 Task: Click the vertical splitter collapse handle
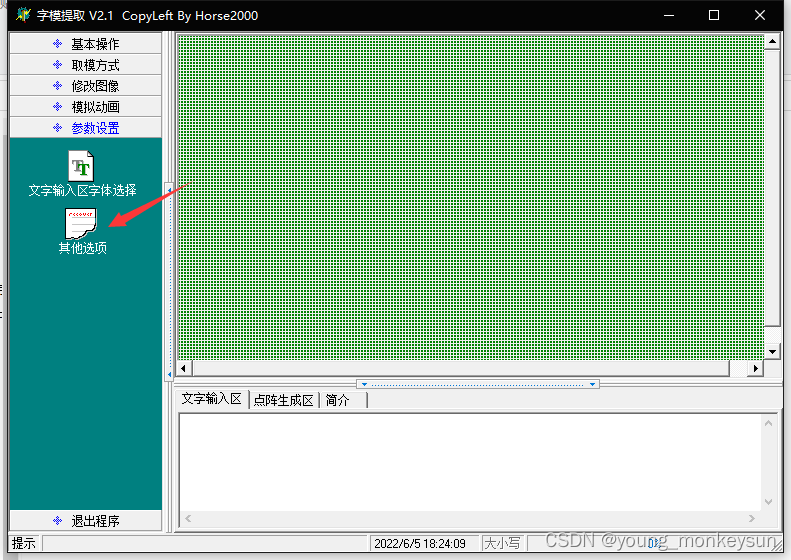click(170, 282)
